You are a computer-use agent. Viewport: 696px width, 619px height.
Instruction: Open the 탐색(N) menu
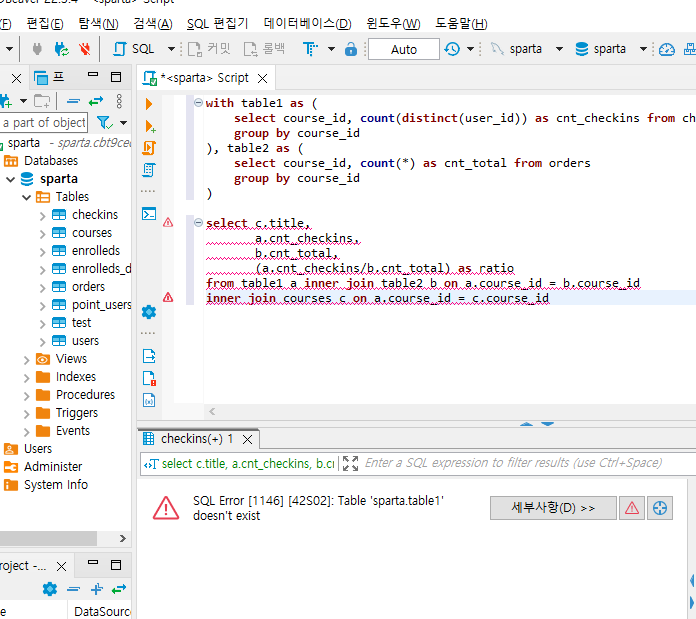tap(98, 24)
